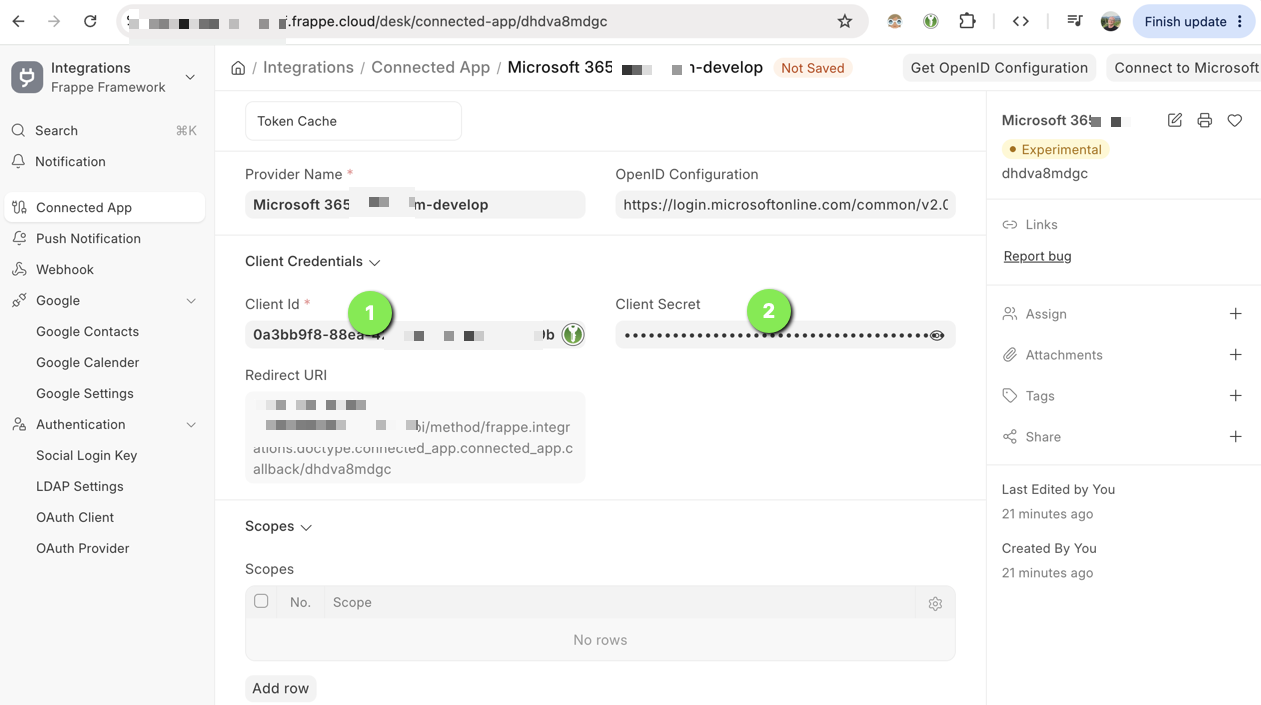Open Google Settings in sidebar
This screenshot has width=1261, height=705.
(x=85, y=394)
